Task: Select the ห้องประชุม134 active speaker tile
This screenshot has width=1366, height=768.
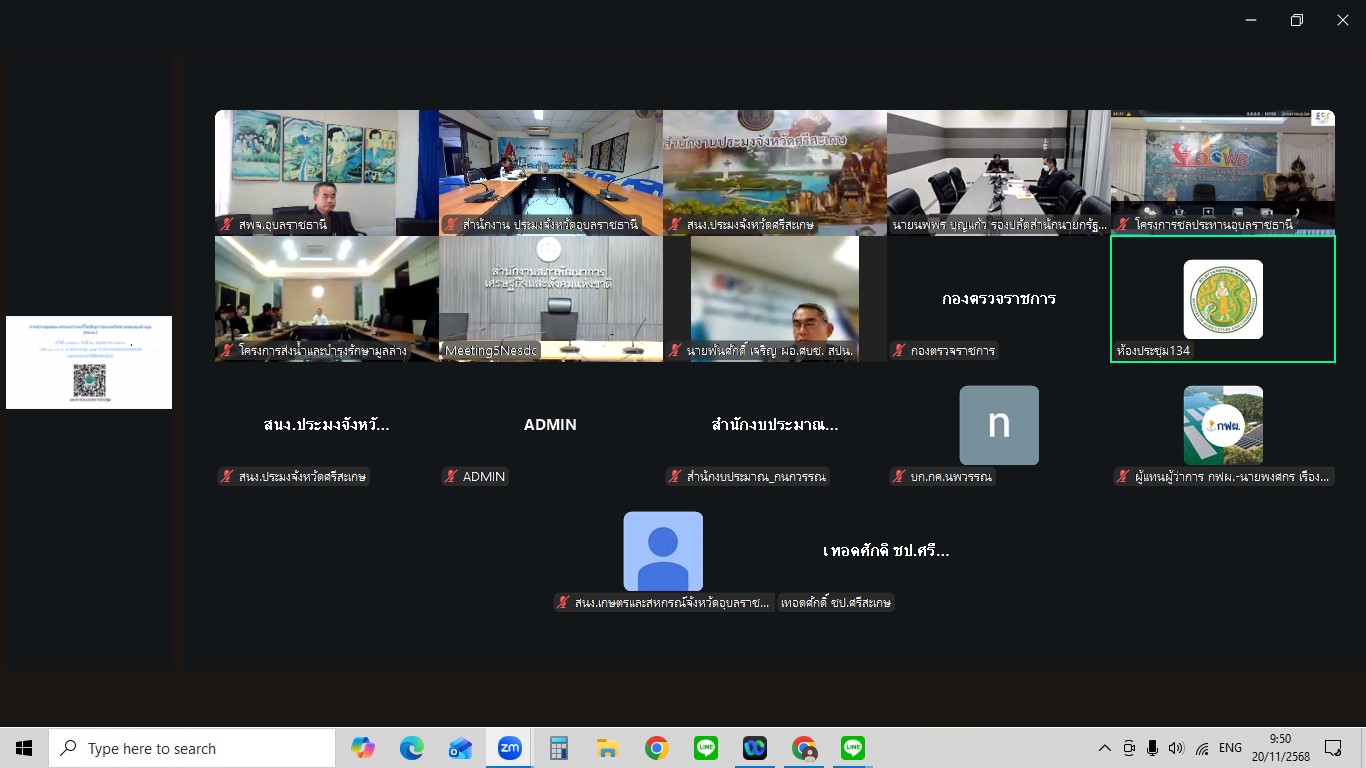Action: (1222, 299)
